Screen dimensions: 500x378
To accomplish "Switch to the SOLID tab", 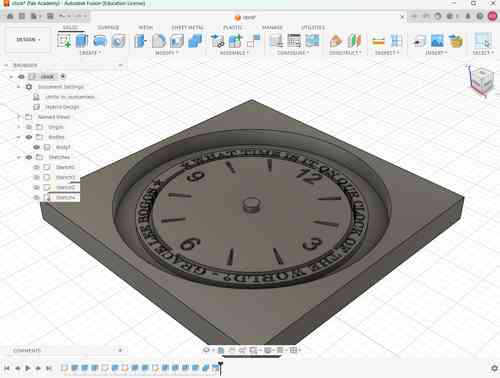I will coord(70,27).
